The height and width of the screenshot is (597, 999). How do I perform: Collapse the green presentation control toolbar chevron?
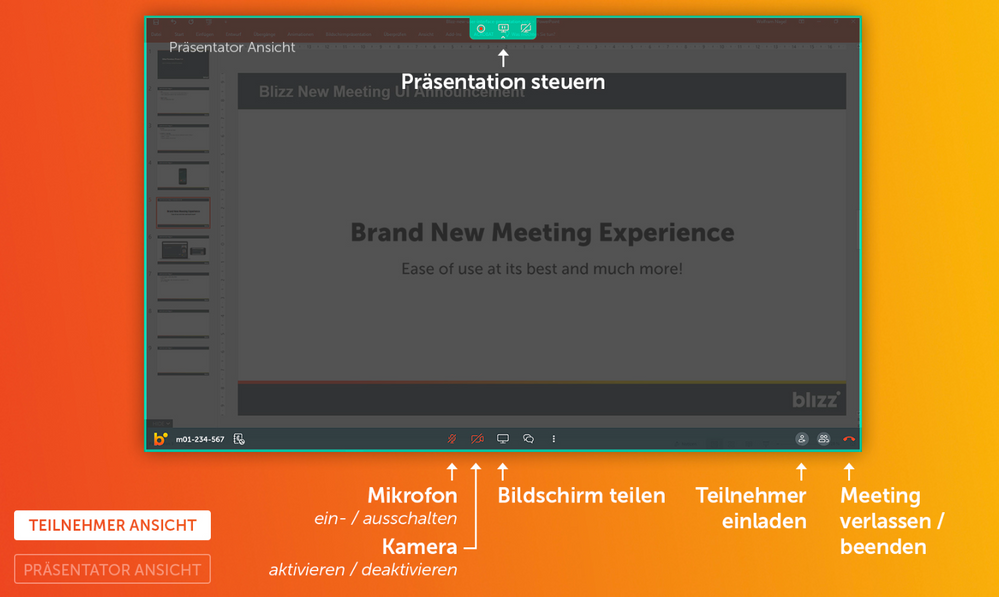pos(503,37)
